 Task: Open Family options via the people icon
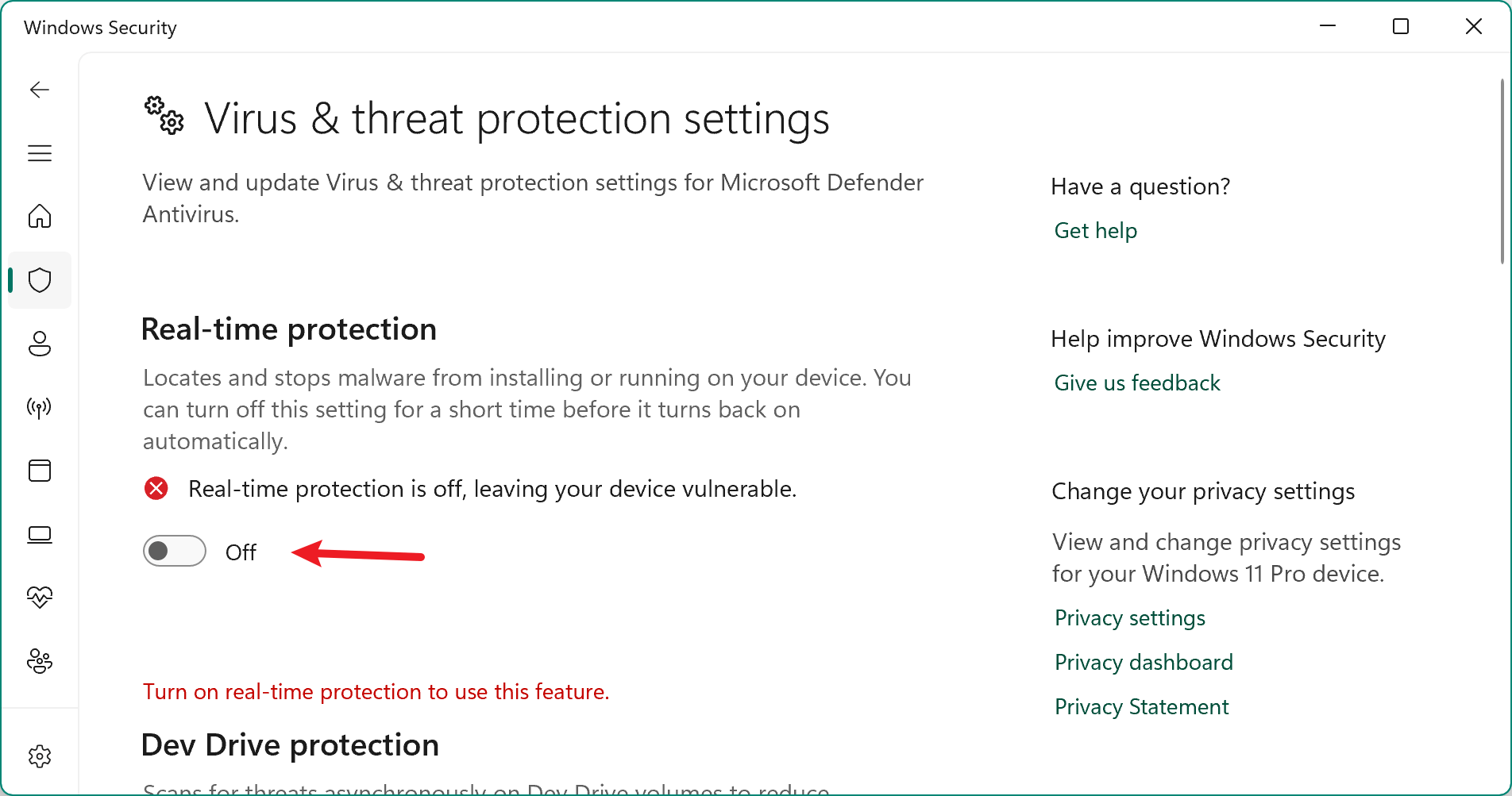tap(39, 662)
